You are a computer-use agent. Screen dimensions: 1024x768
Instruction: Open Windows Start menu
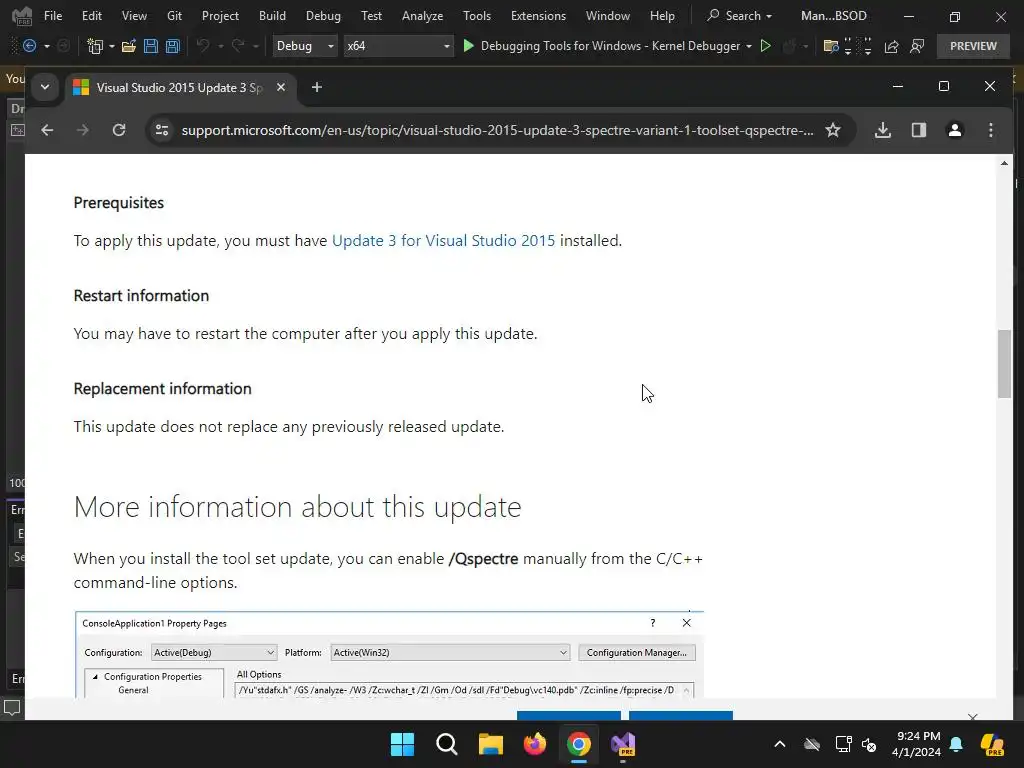click(402, 744)
